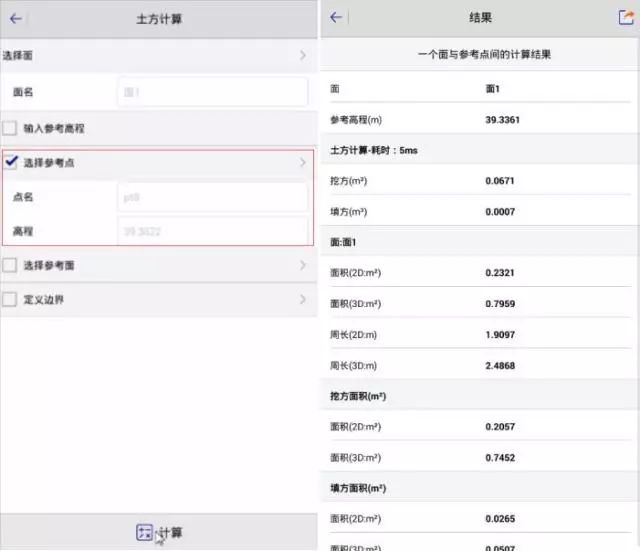Select the value 0.7959

(500, 304)
